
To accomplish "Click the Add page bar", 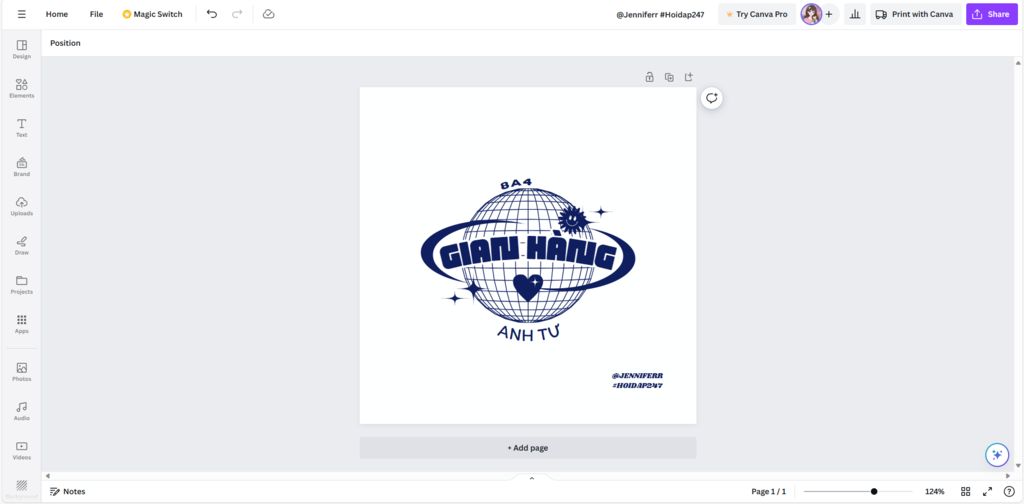I will 528,448.
